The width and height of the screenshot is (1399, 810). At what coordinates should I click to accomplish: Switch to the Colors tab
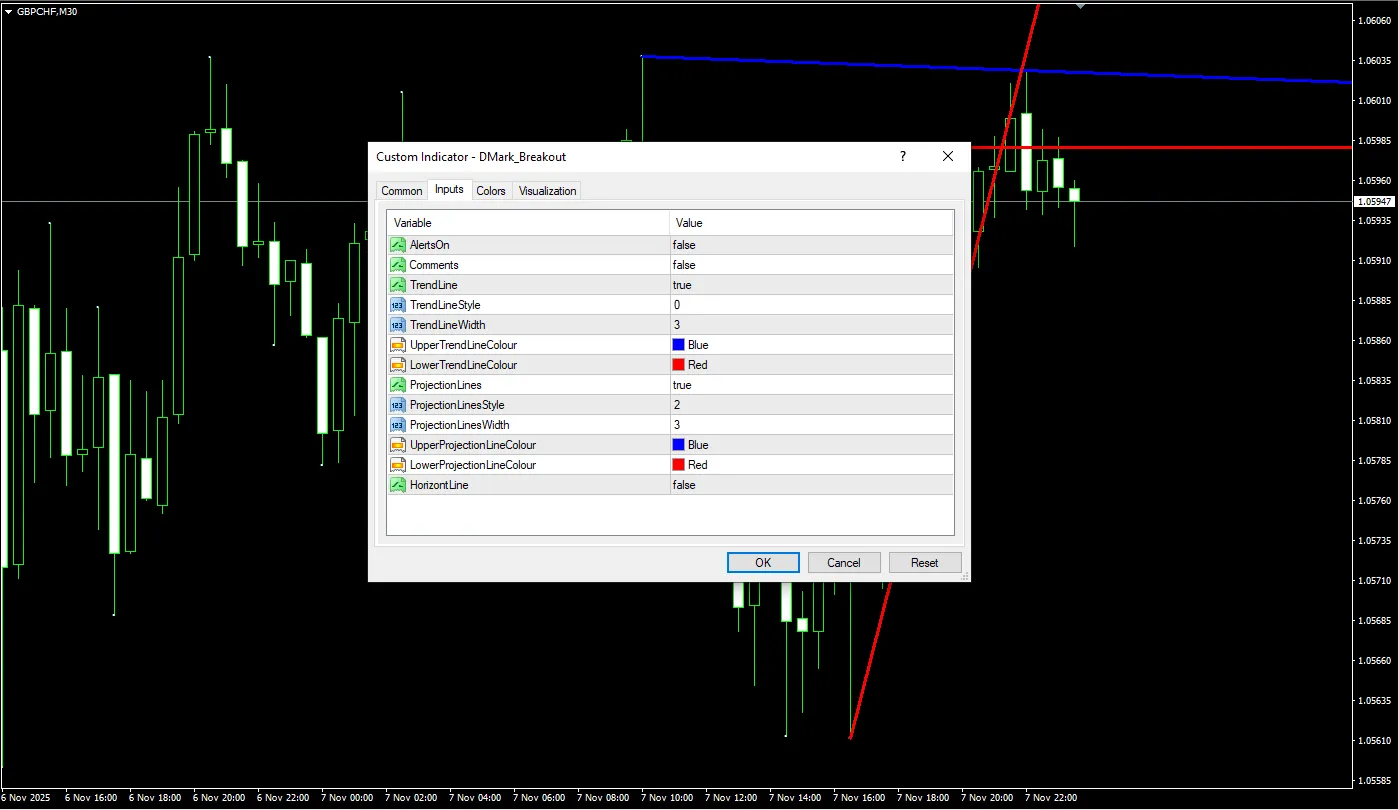[491, 191]
